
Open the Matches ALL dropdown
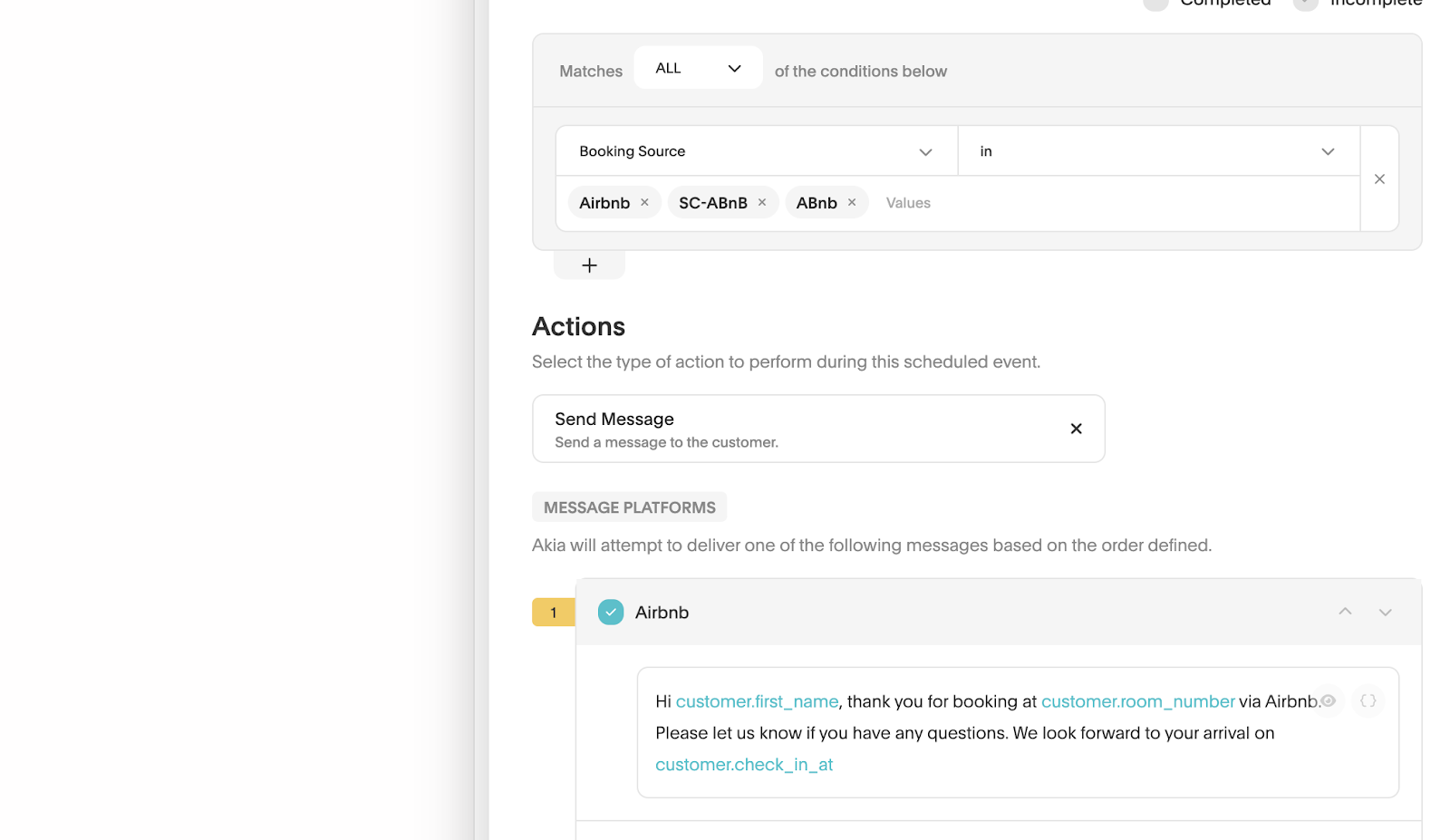[x=698, y=69]
